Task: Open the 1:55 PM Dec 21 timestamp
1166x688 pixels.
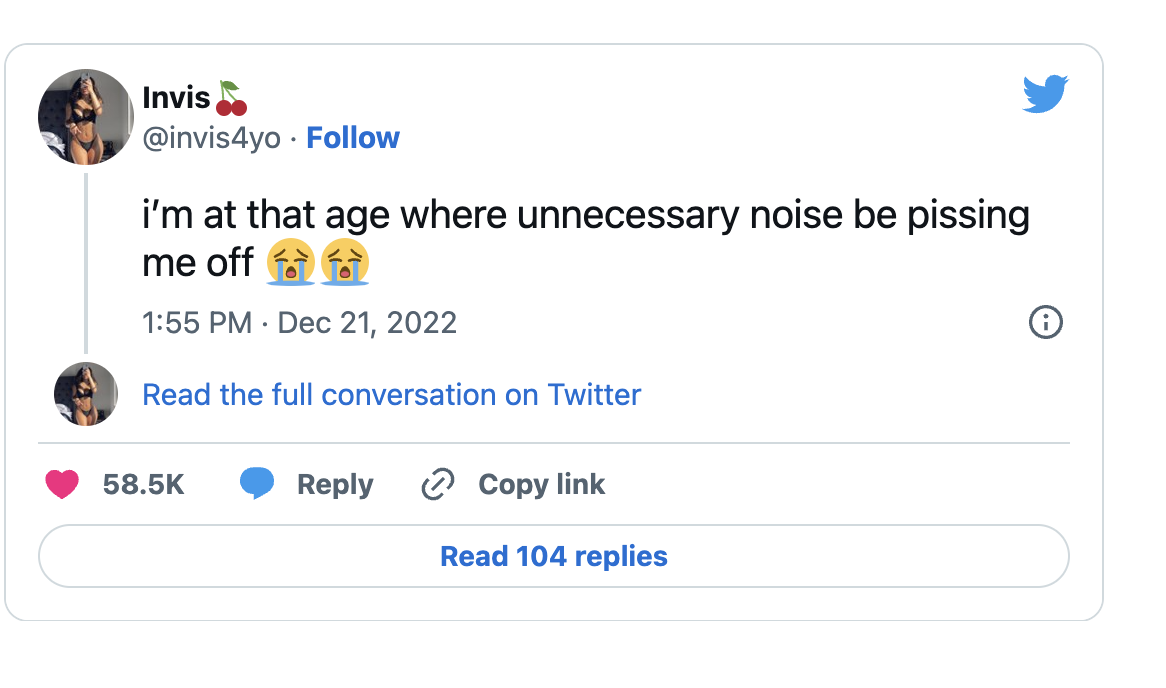Action: 300,323
